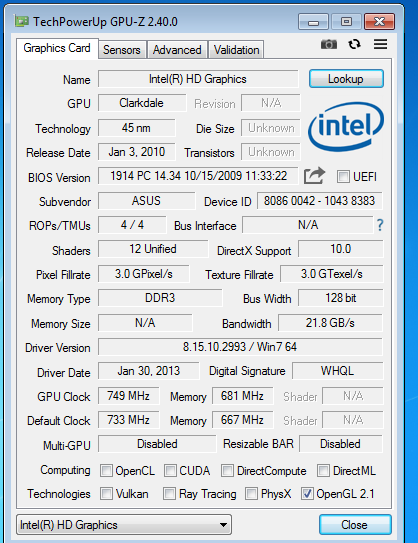Open the hamburger menu icon
This screenshot has width=418, height=543.
[380, 44]
